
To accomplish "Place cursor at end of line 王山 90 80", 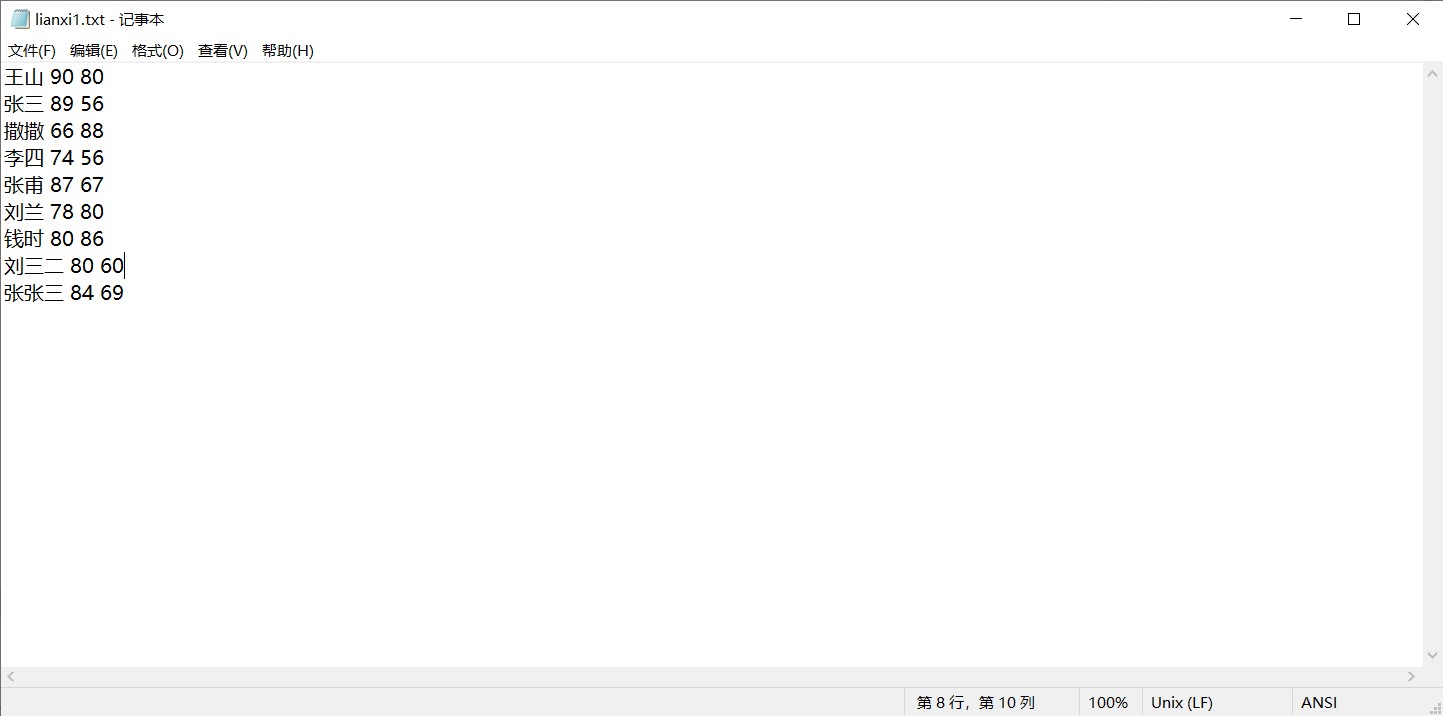I will [104, 77].
